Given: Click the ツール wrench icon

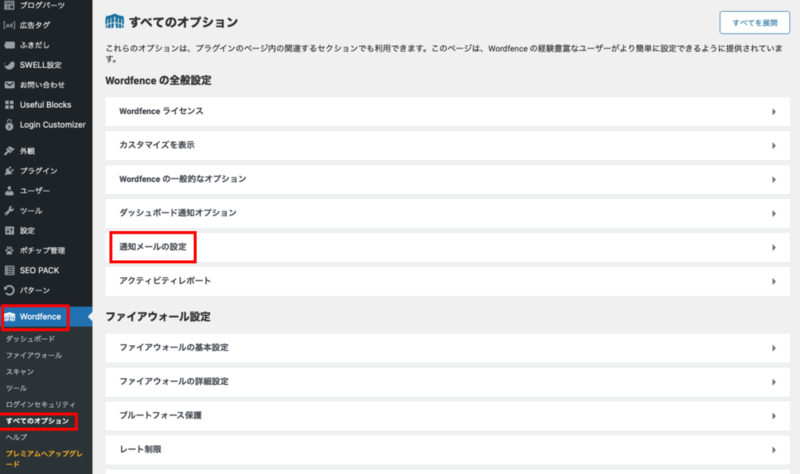Looking at the screenshot, I should coord(9,210).
